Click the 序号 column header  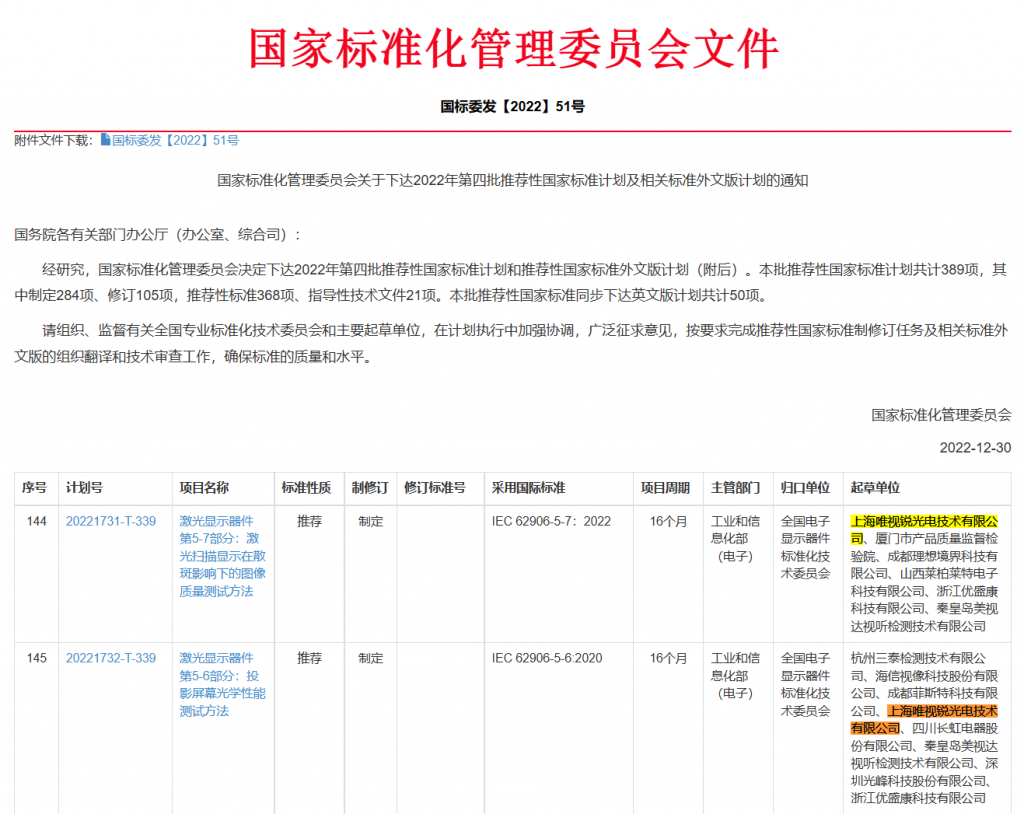point(35,488)
